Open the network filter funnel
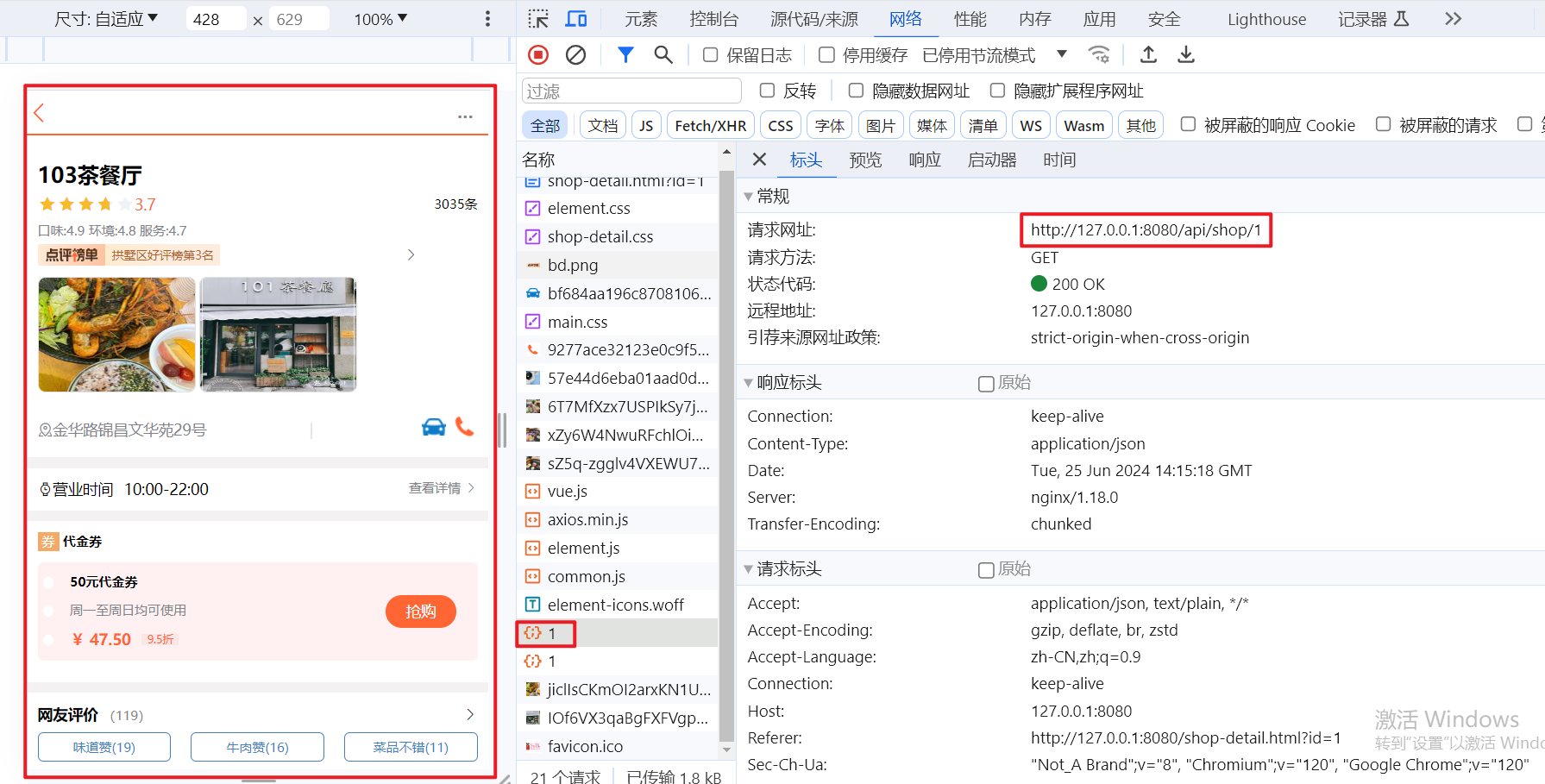The width and height of the screenshot is (1545, 784). pos(625,54)
